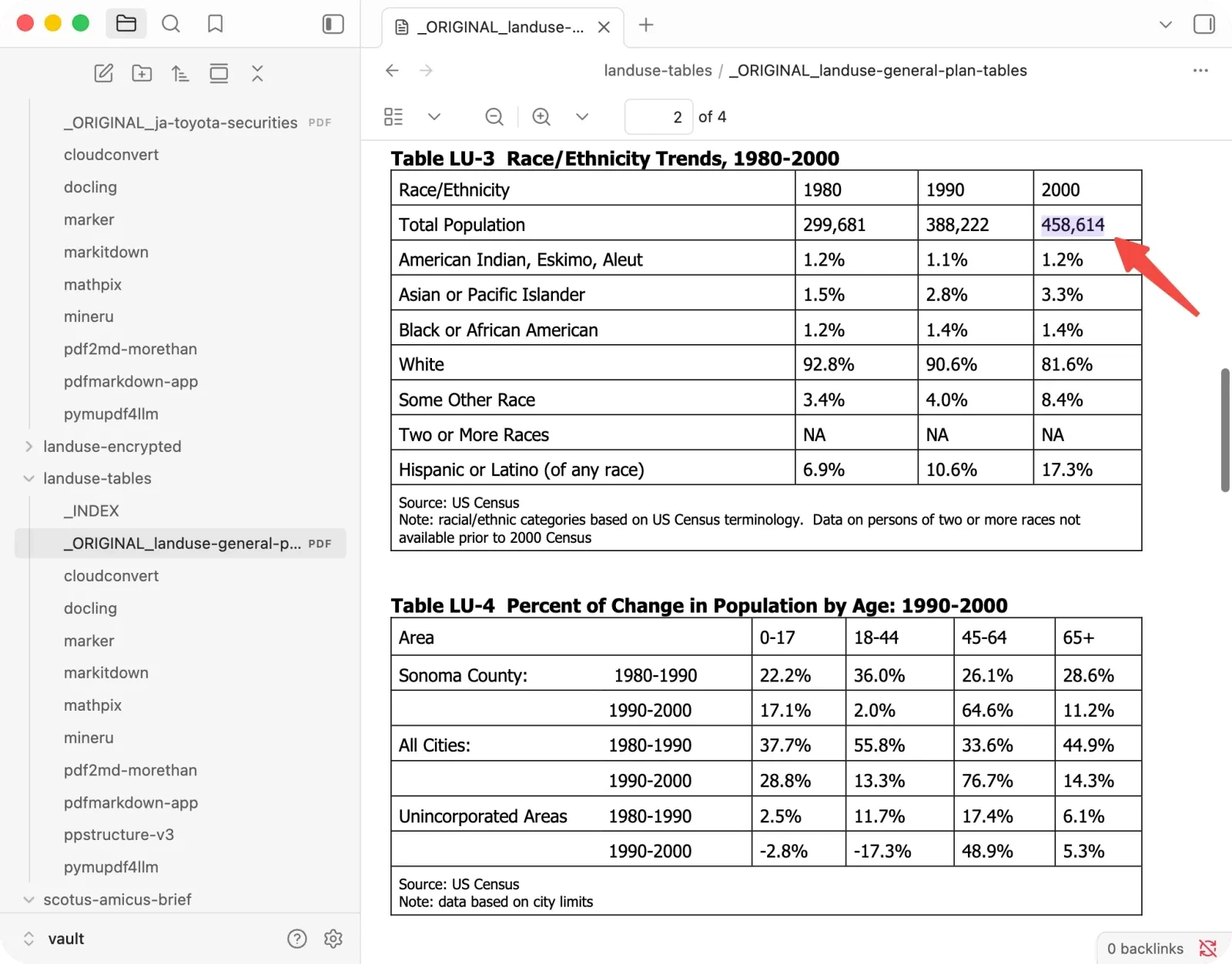The width and height of the screenshot is (1232, 964).
Task: Click sync status icon in status bar
Action: point(1208,949)
